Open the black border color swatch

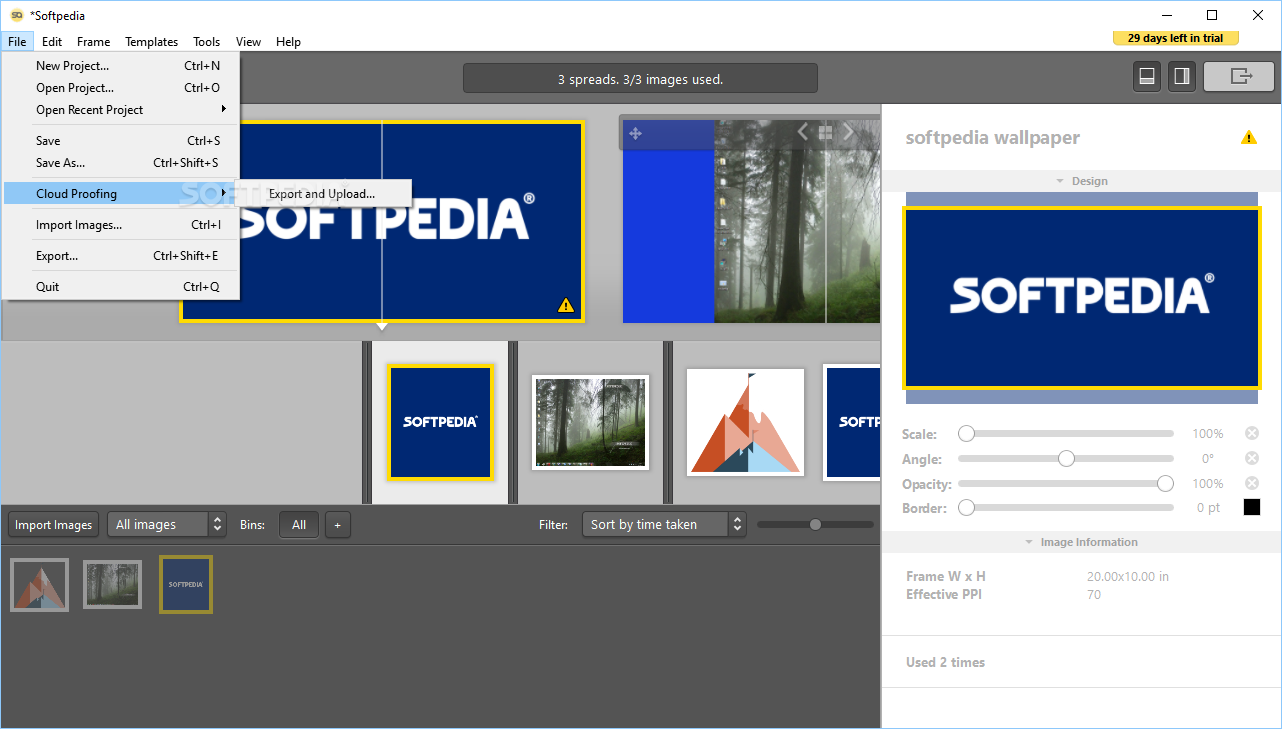point(1252,508)
